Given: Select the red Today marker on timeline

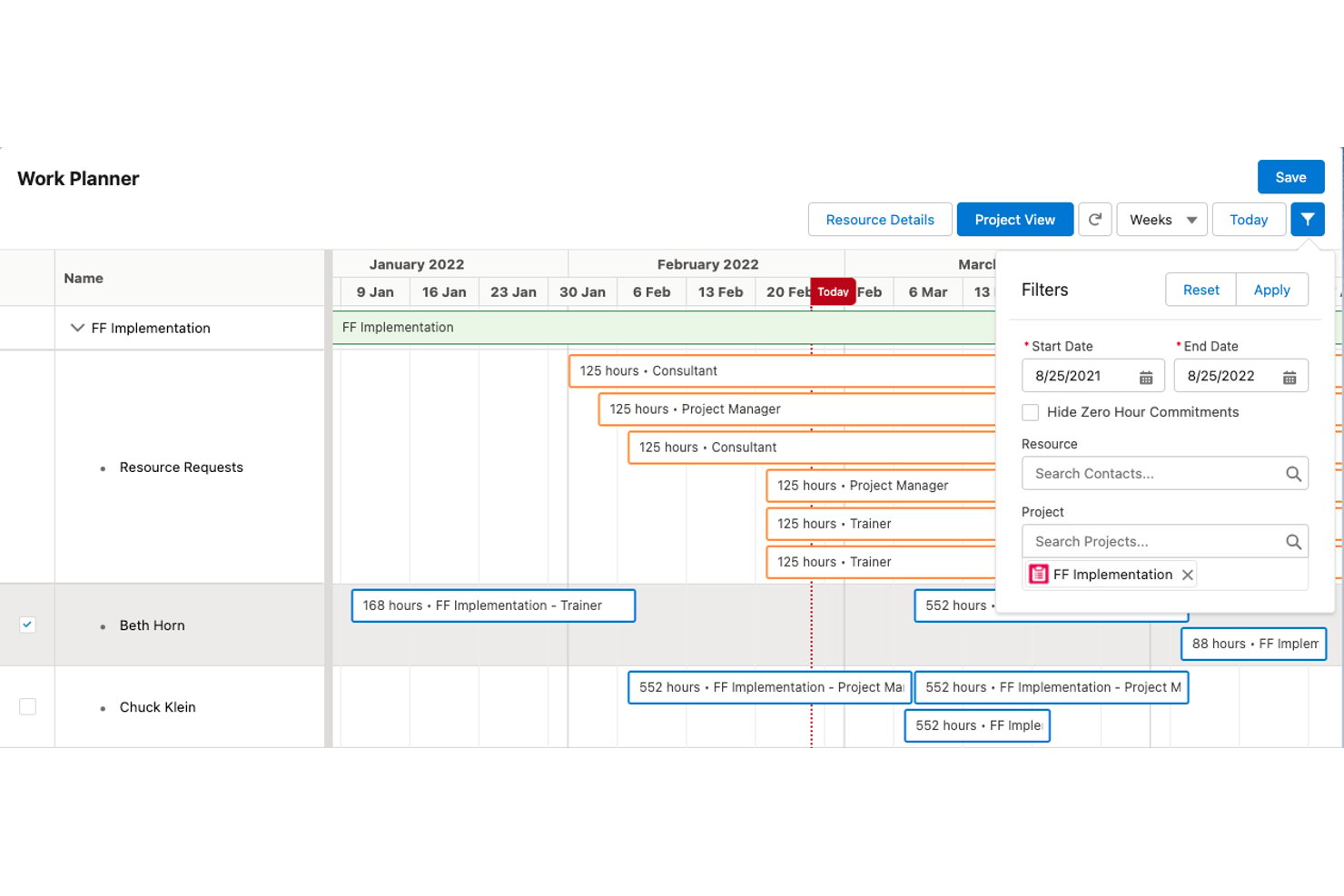Looking at the screenshot, I should 833,291.
